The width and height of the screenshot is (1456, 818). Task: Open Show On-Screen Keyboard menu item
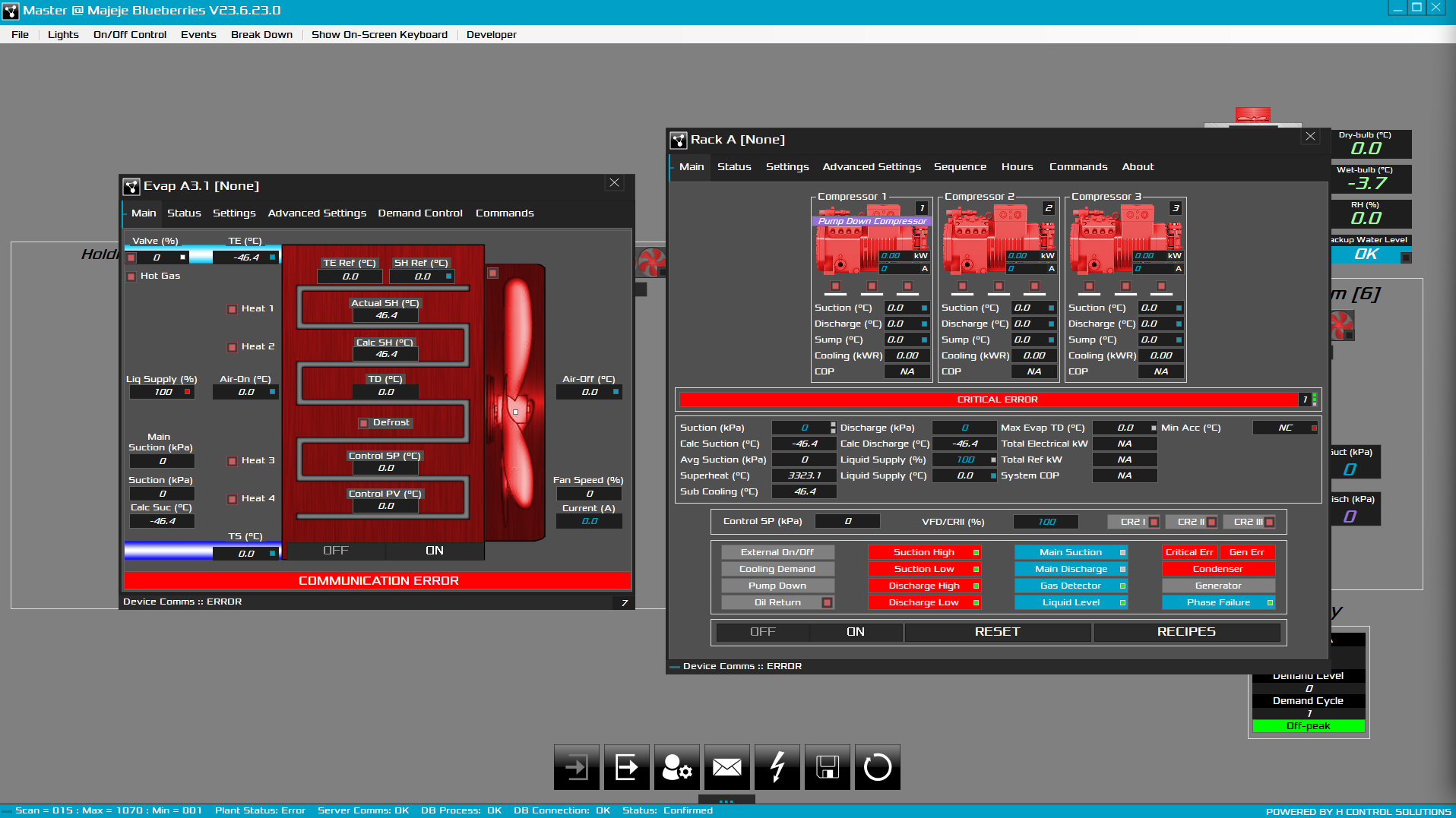[379, 35]
